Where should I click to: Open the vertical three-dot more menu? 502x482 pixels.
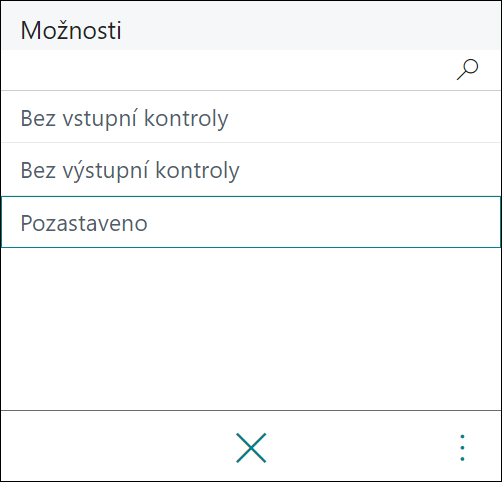[x=462, y=448]
